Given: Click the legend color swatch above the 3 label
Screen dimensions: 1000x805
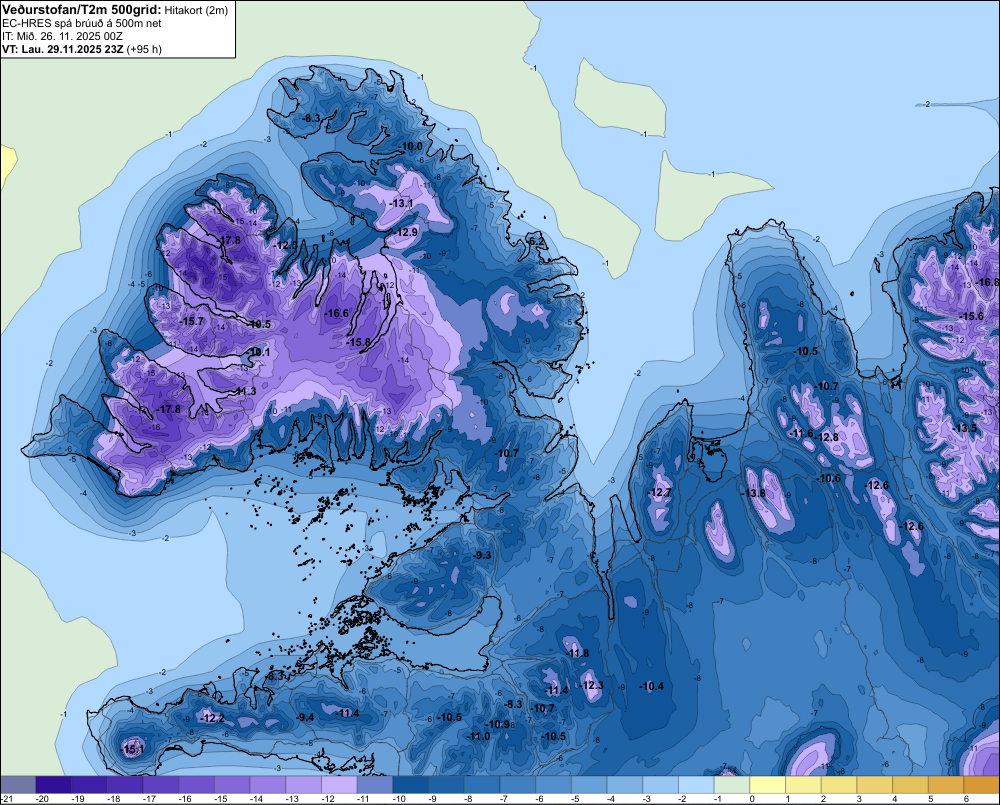Looking at the screenshot, I should click(x=875, y=785).
